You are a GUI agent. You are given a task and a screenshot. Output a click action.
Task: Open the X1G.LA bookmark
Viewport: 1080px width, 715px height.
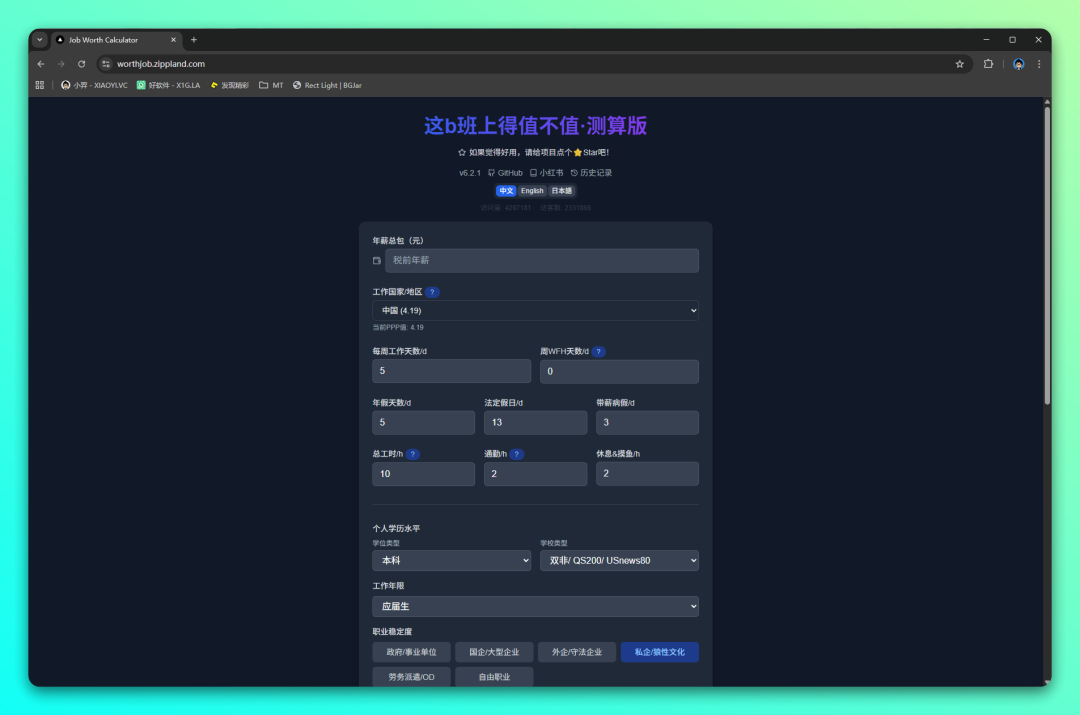point(169,85)
